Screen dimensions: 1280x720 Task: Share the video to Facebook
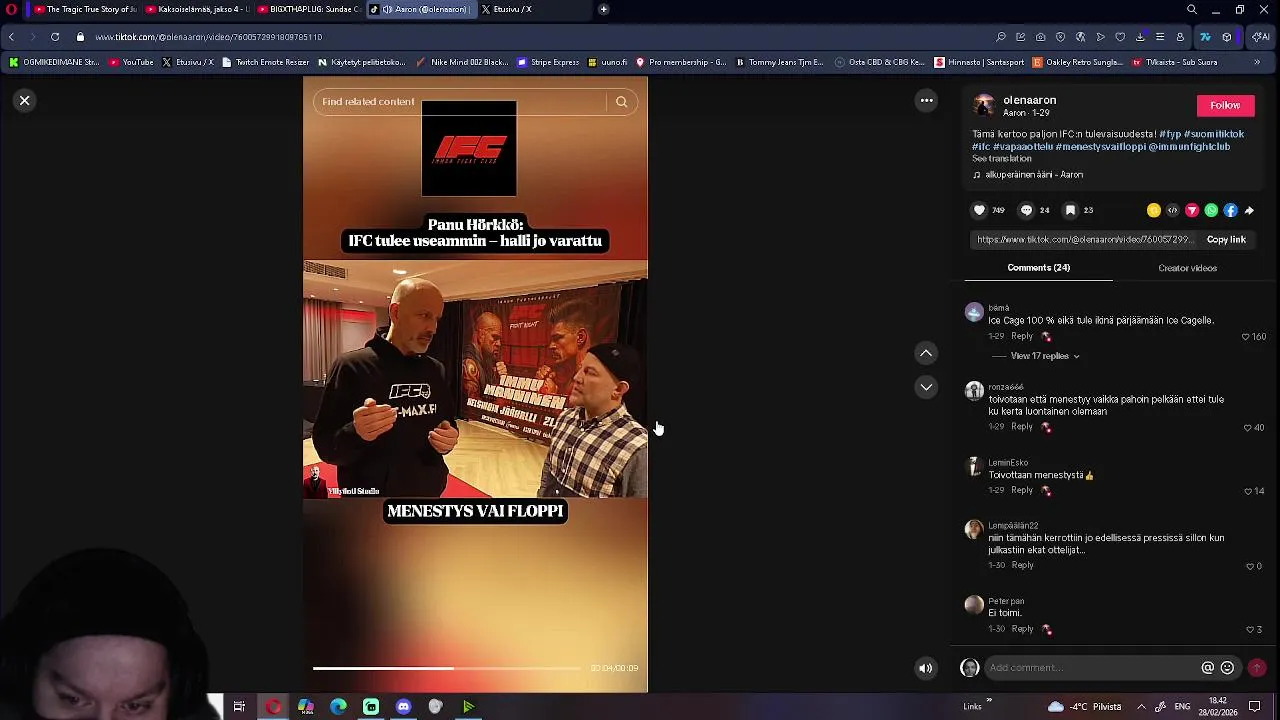(x=1230, y=211)
